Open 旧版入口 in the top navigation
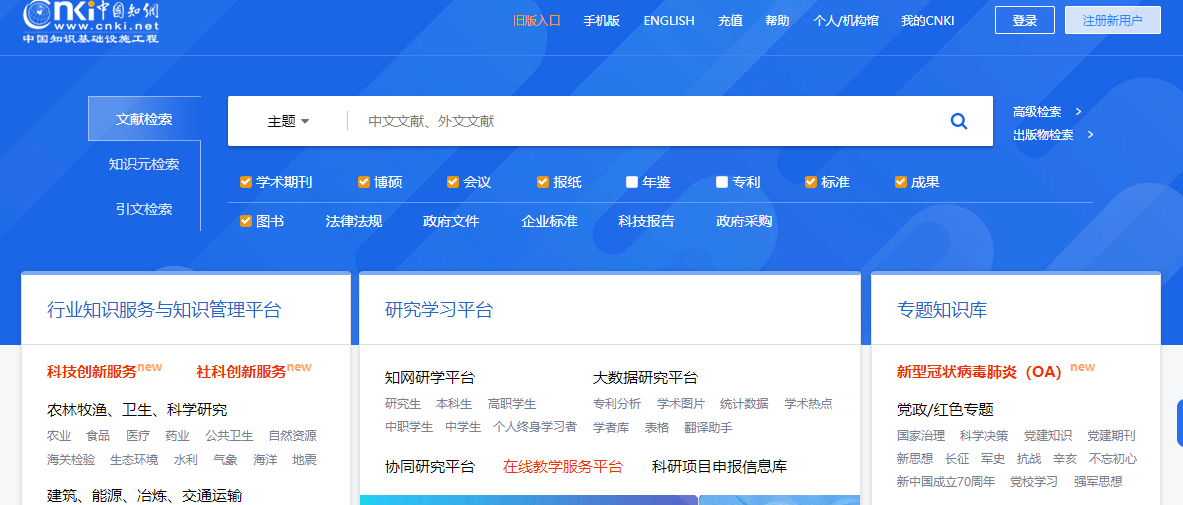The width and height of the screenshot is (1183, 505). point(536,20)
